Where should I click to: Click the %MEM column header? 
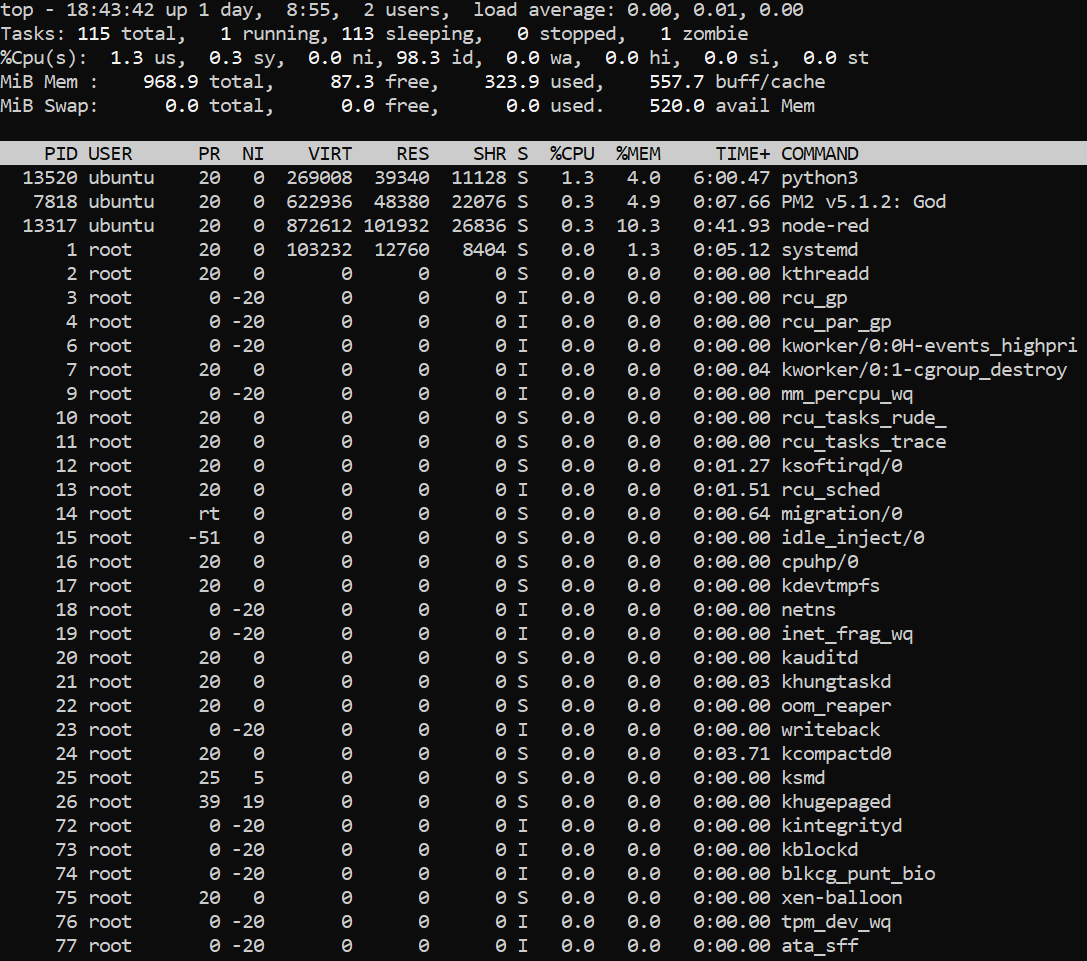click(638, 153)
